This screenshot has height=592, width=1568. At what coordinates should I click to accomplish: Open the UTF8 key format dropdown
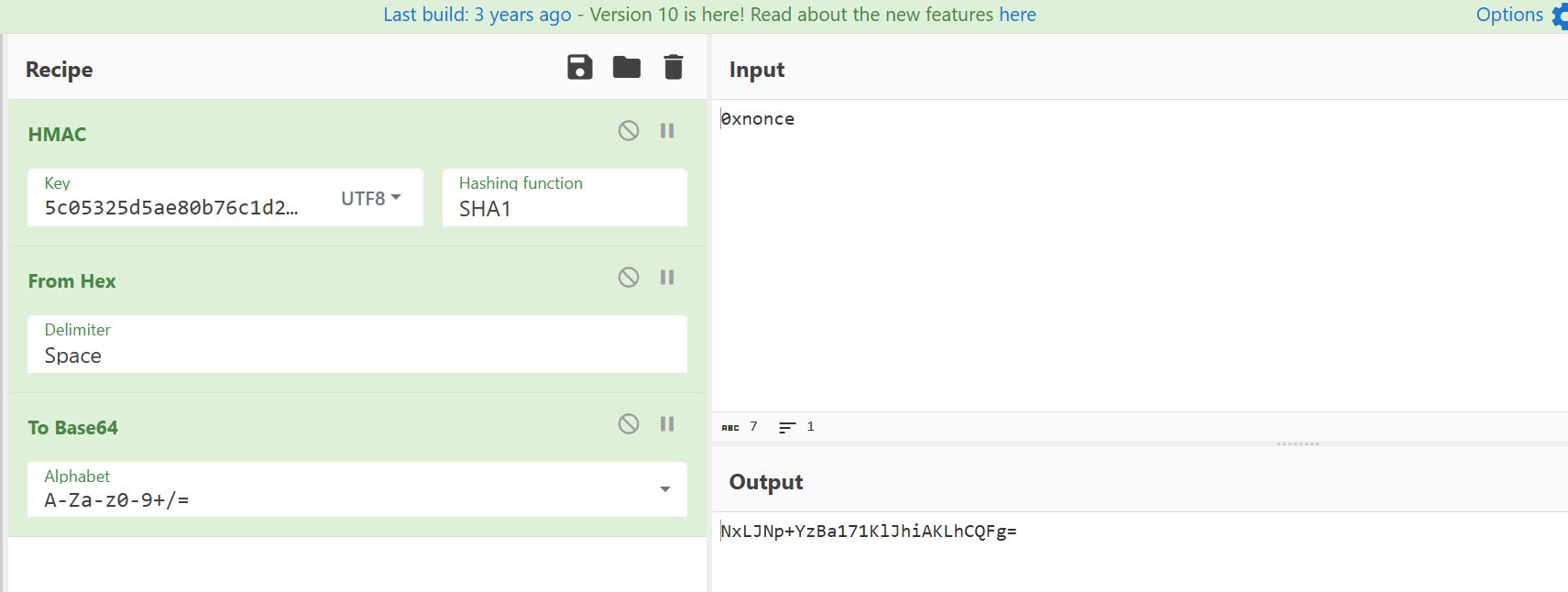371,198
